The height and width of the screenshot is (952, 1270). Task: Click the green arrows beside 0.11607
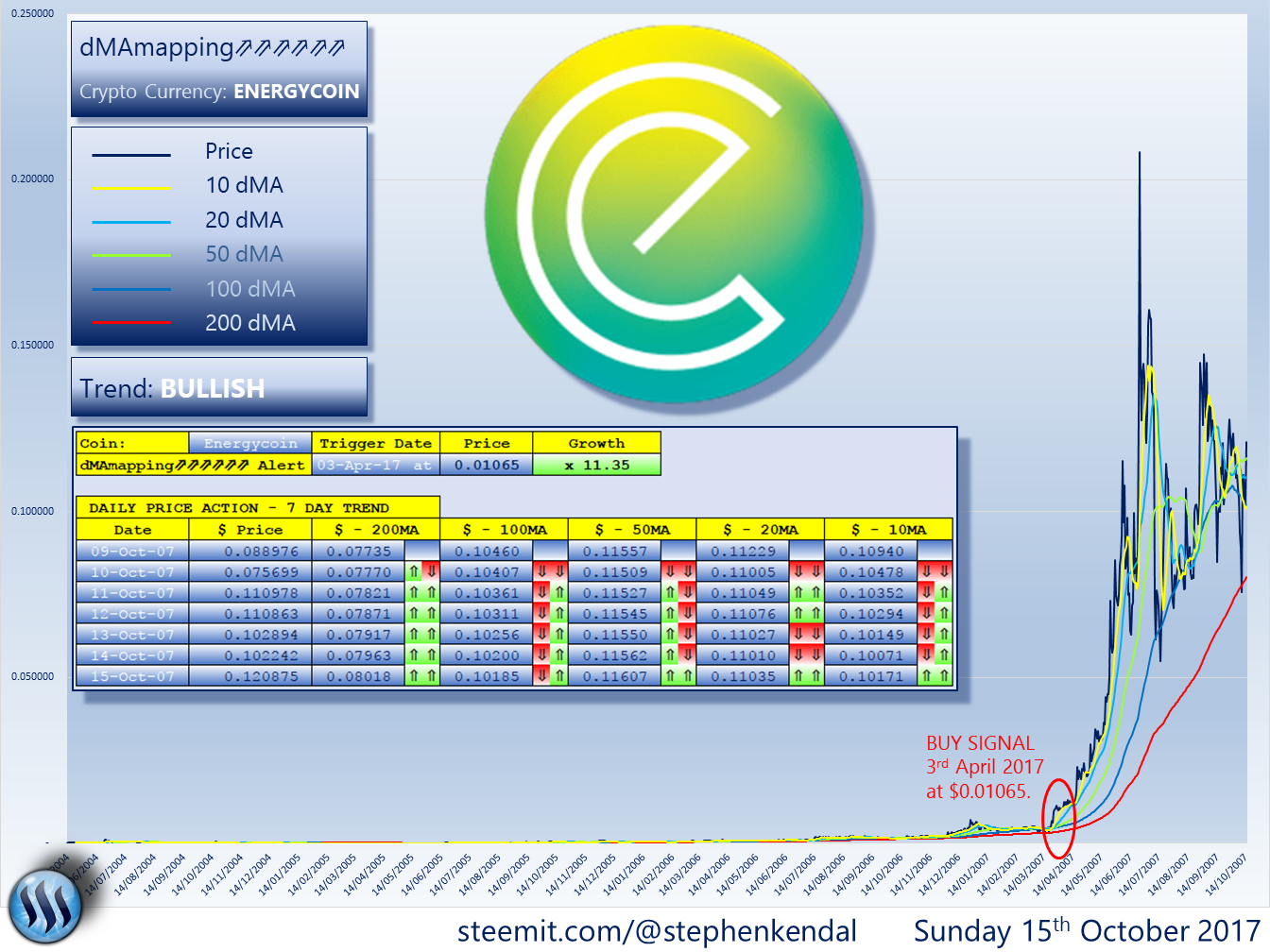[678, 675]
